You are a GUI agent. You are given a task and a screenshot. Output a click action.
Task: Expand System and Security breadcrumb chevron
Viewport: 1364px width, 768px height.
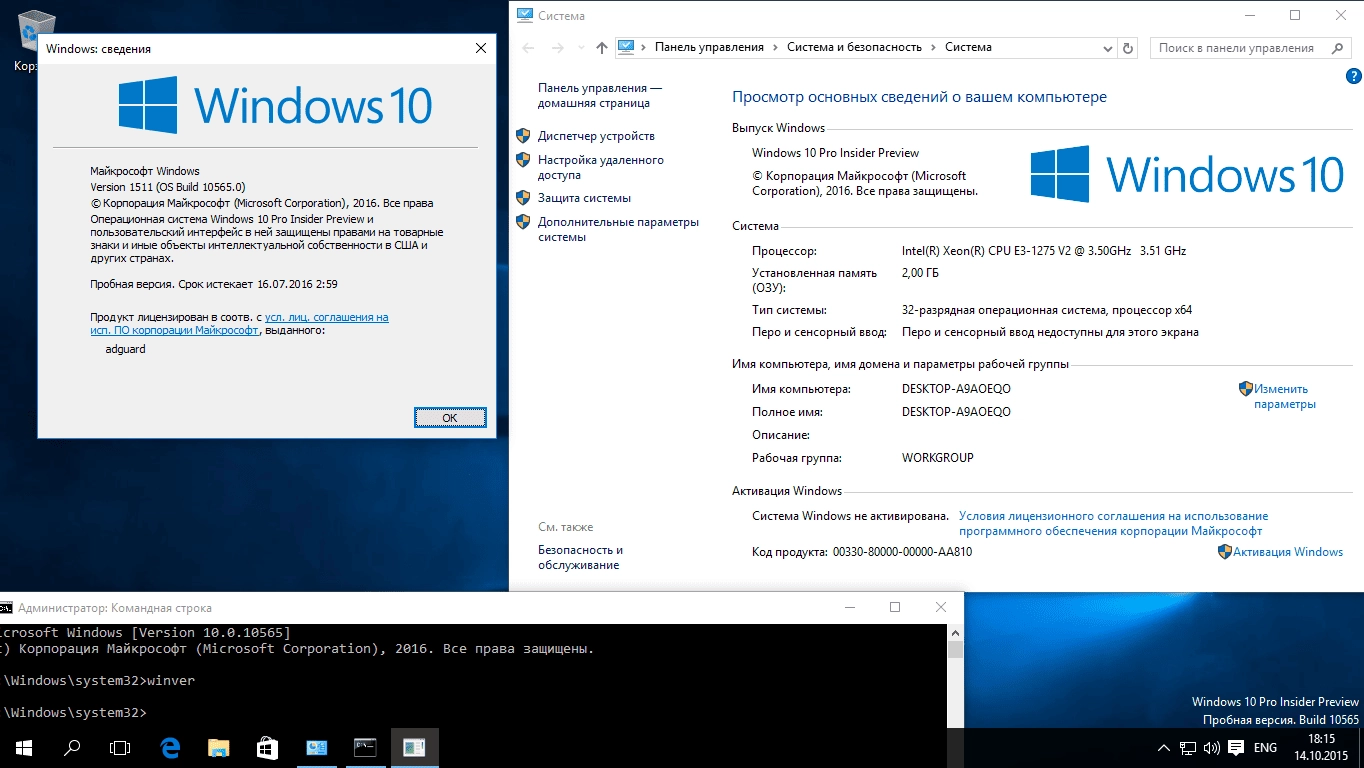pyautogui.click(x=934, y=47)
